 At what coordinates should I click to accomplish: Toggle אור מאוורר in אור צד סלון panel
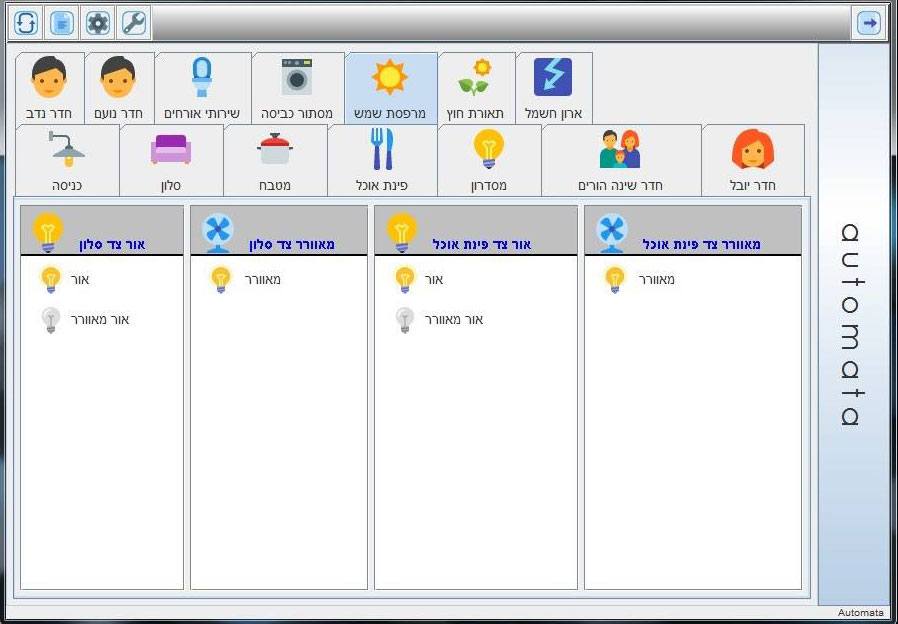pyautogui.click(x=51, y=320)
